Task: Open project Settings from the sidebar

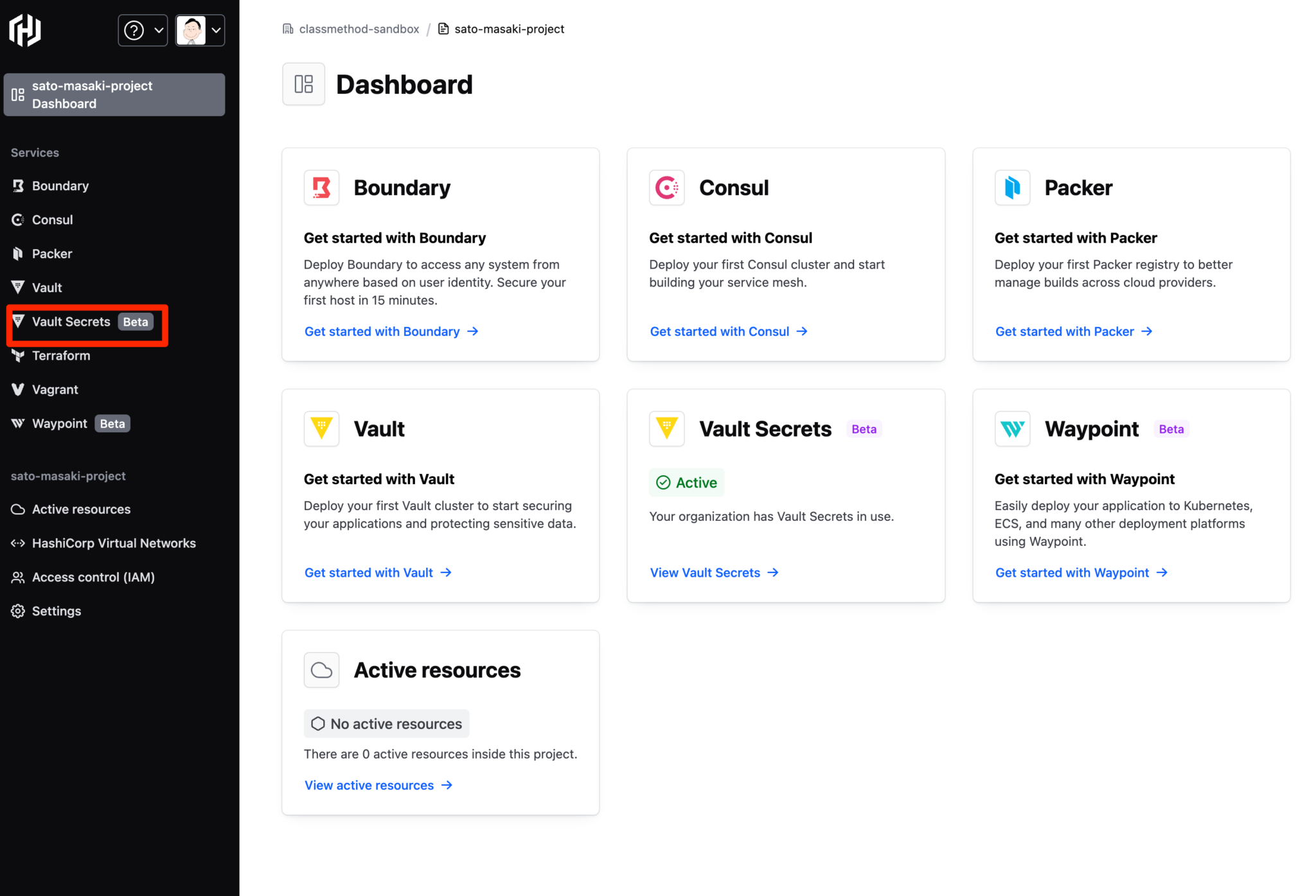Action: (56, 611)
